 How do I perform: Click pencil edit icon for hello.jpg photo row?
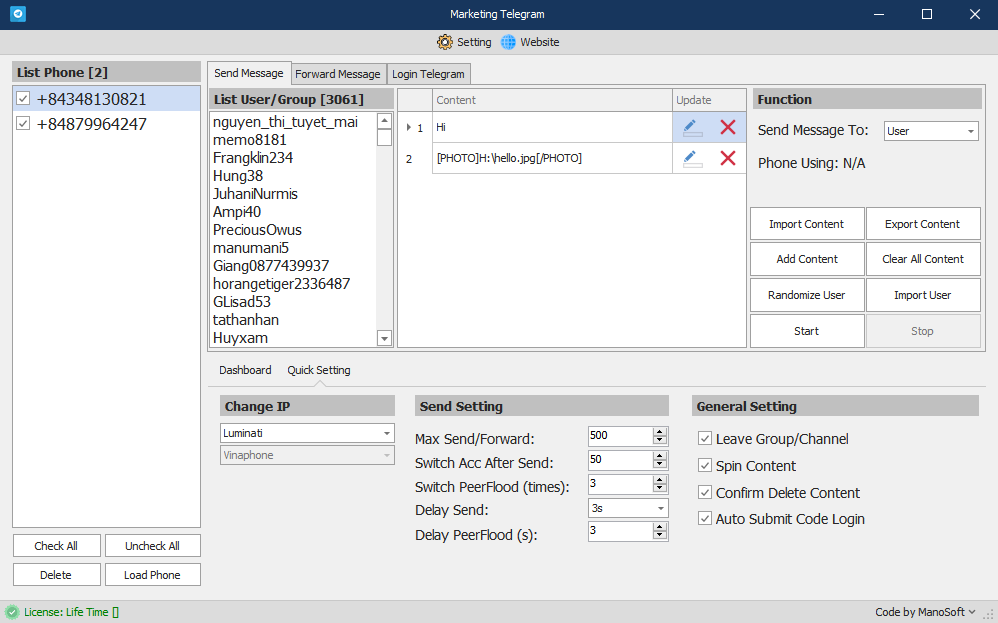click(692, 158)
